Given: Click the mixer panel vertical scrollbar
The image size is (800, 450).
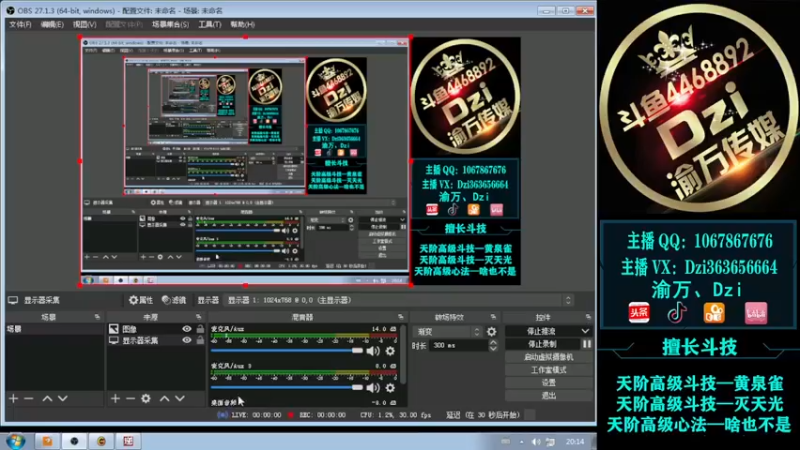Looking at the screenshot, I should pos(403,355).
